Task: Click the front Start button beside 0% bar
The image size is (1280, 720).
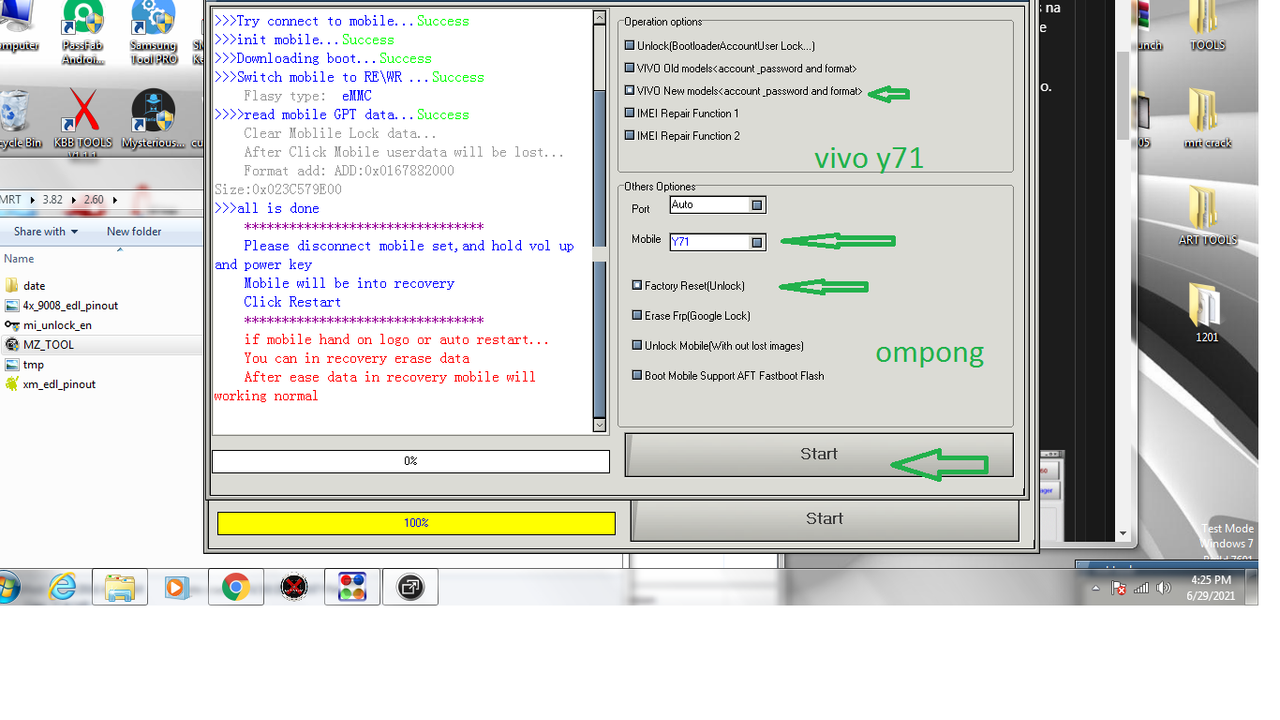Action: point(819,454)
